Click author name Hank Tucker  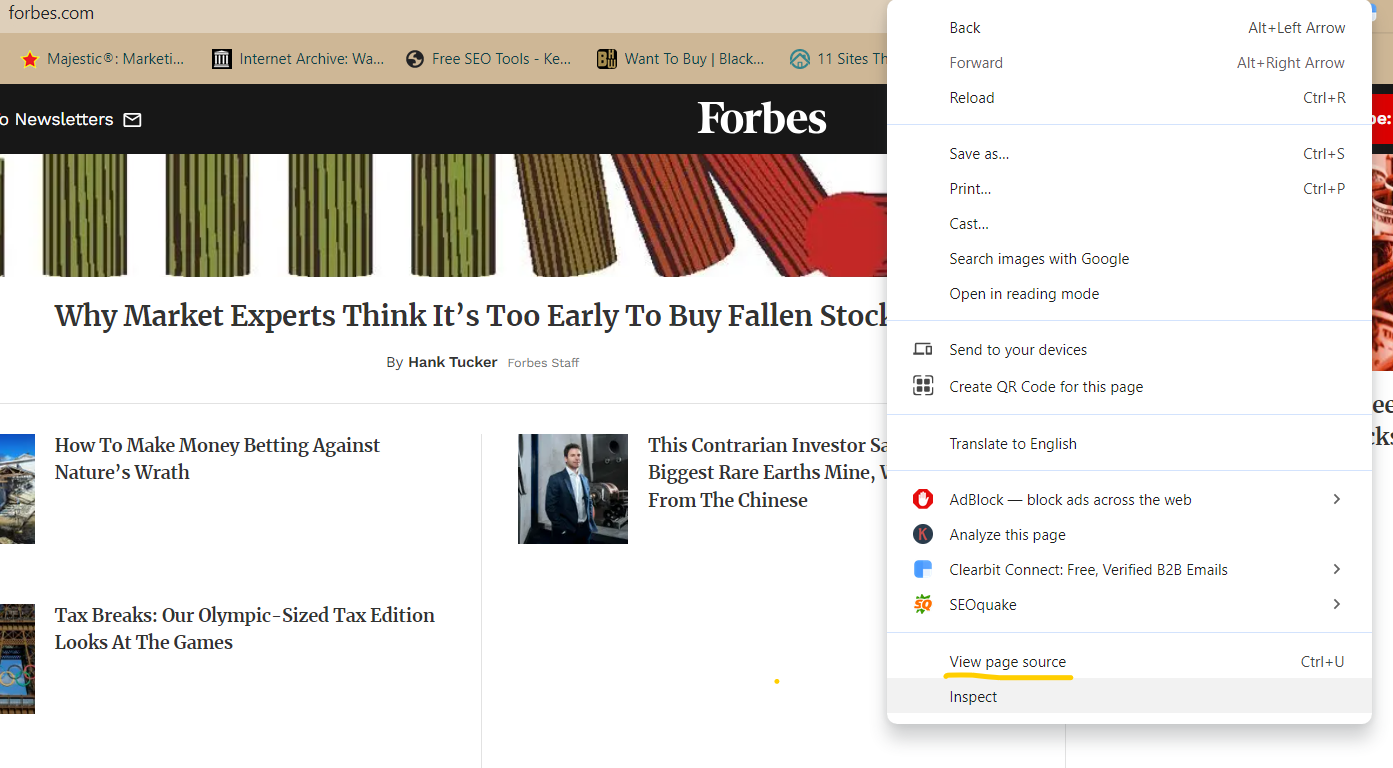pos(452,362)
